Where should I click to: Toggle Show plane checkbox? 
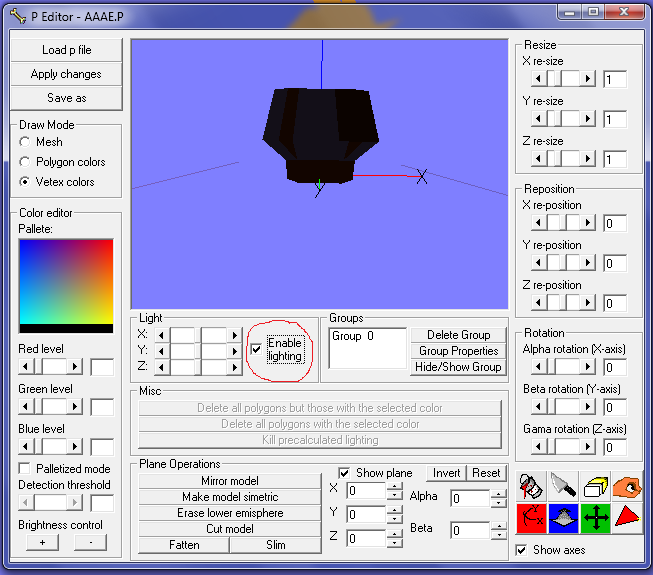tap(344, 473)
